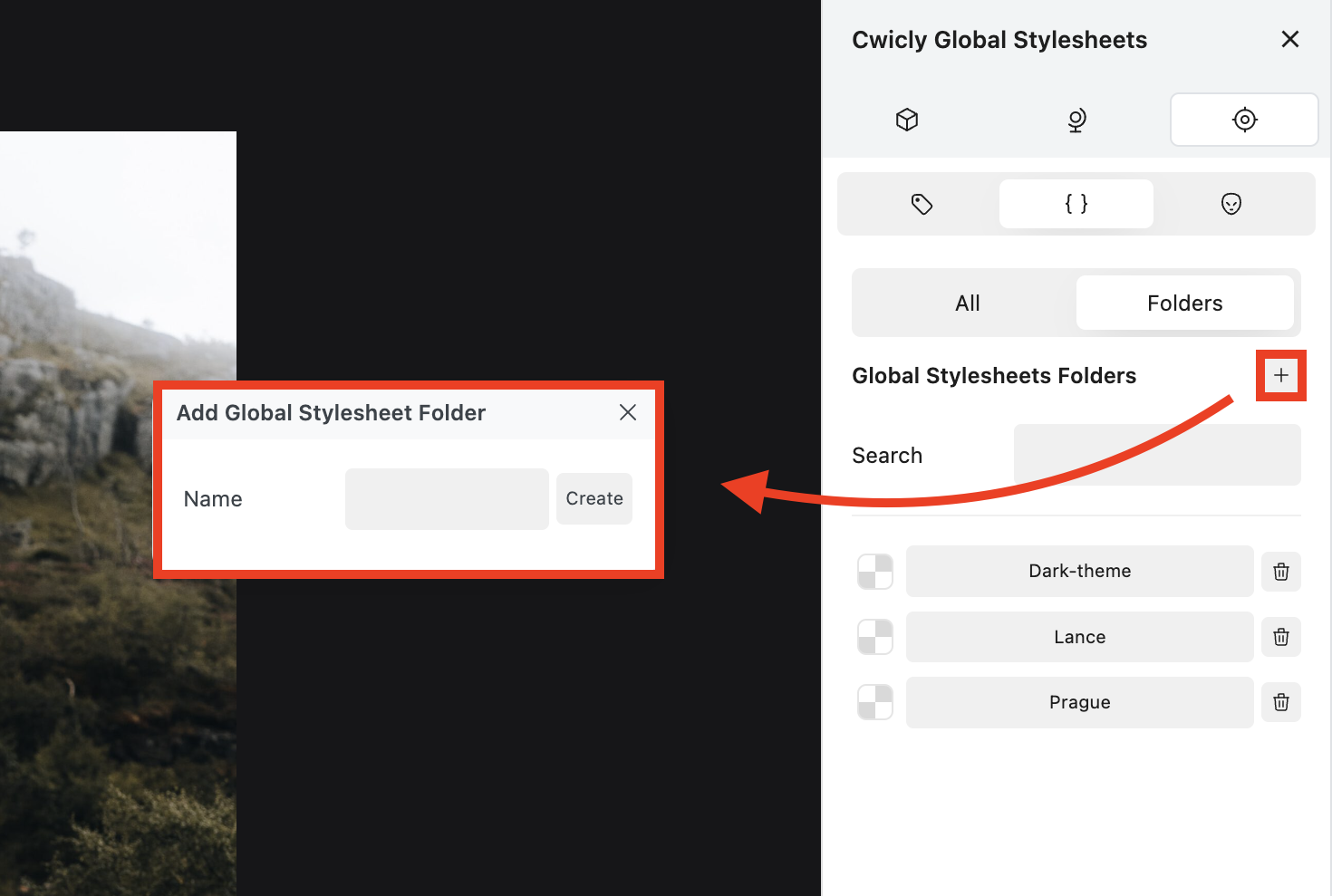Click the Create button

coord(594,498)
